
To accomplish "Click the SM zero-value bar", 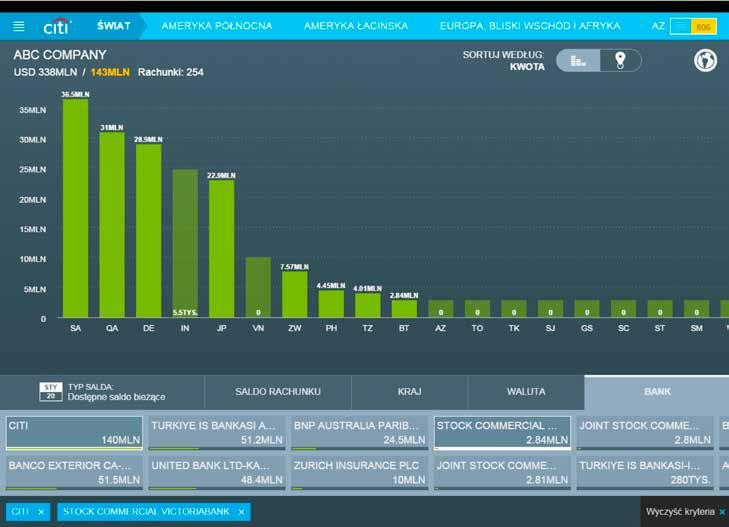I will click(x=696, y=309).
